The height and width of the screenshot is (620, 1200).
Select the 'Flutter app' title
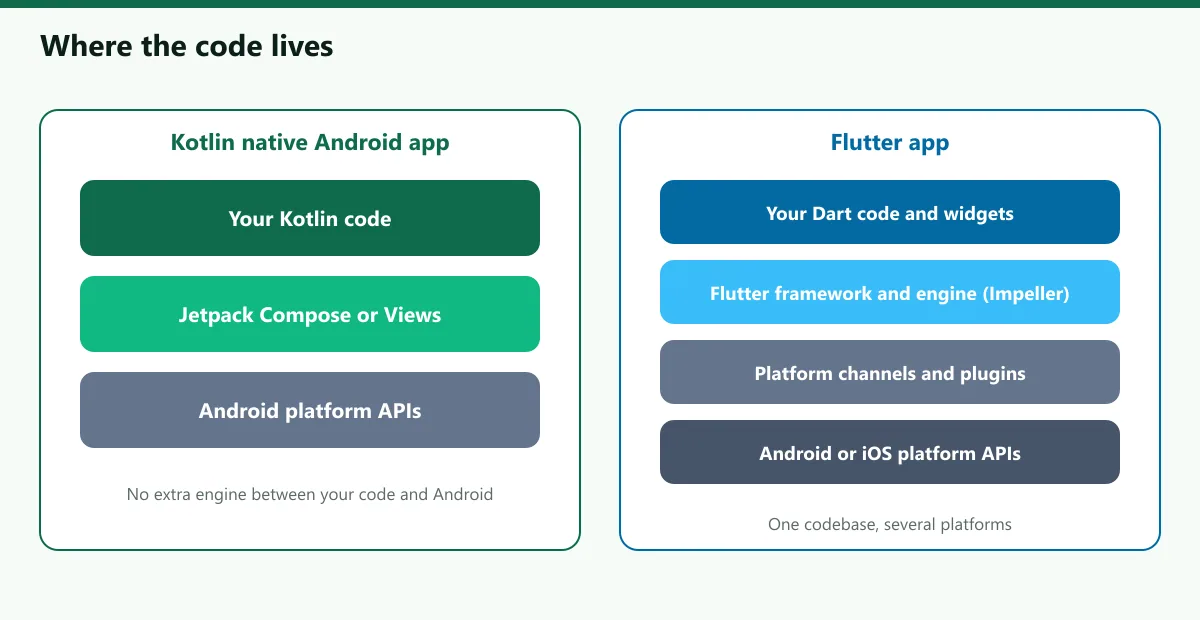[x=890, y=142]
